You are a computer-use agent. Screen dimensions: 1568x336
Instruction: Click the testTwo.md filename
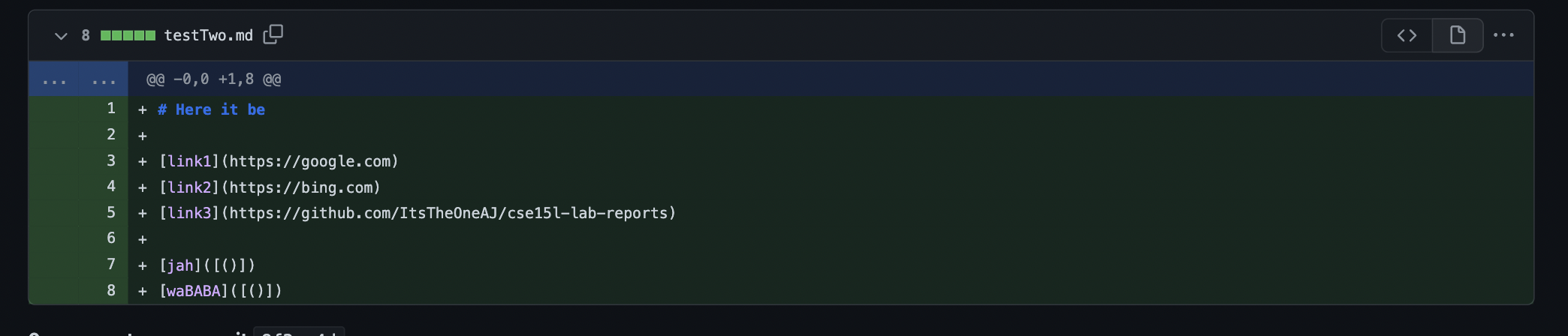point(209,35)
